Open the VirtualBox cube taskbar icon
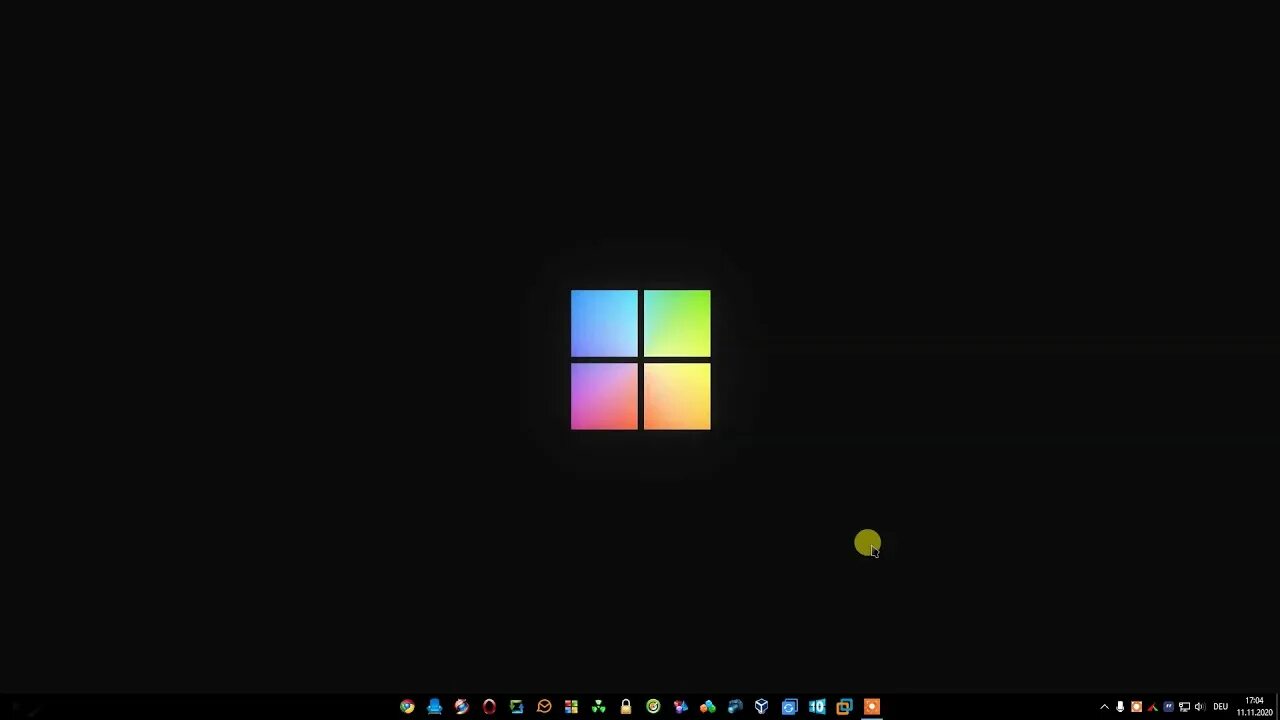 pos(762,706)
